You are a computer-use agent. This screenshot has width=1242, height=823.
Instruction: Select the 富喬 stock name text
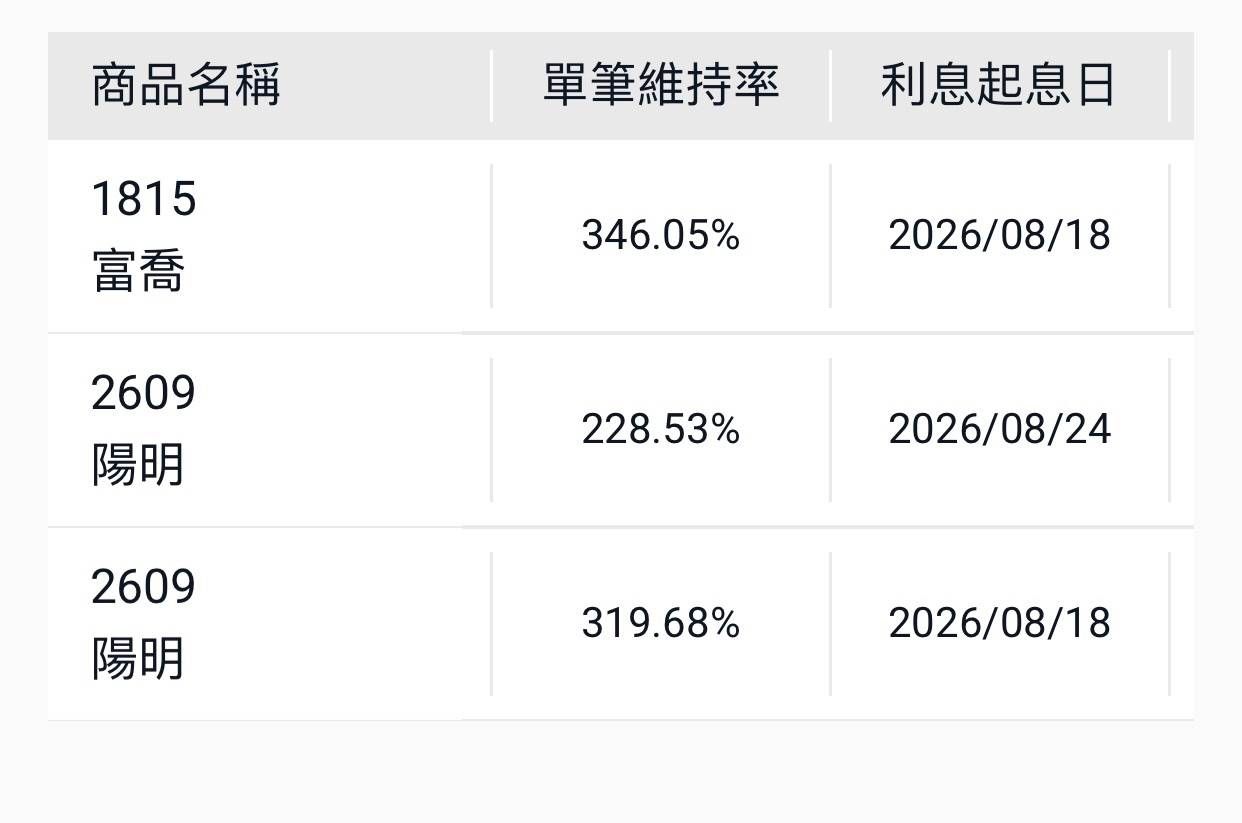click(138, 273)
